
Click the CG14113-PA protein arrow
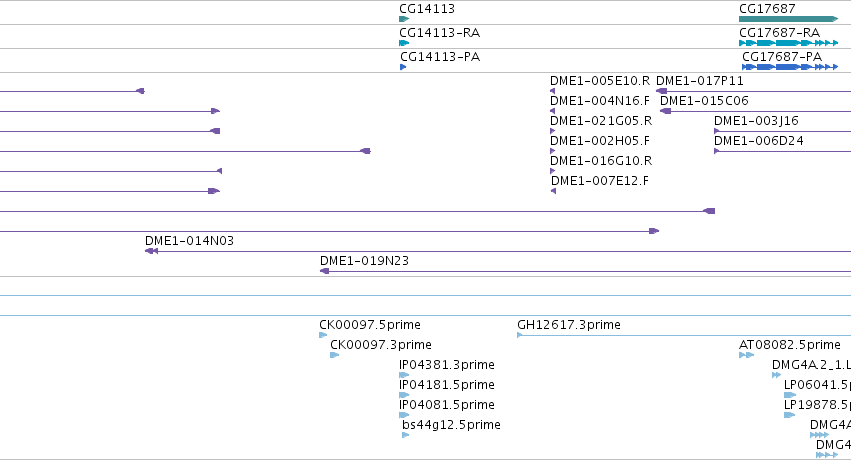coord(403,67)
